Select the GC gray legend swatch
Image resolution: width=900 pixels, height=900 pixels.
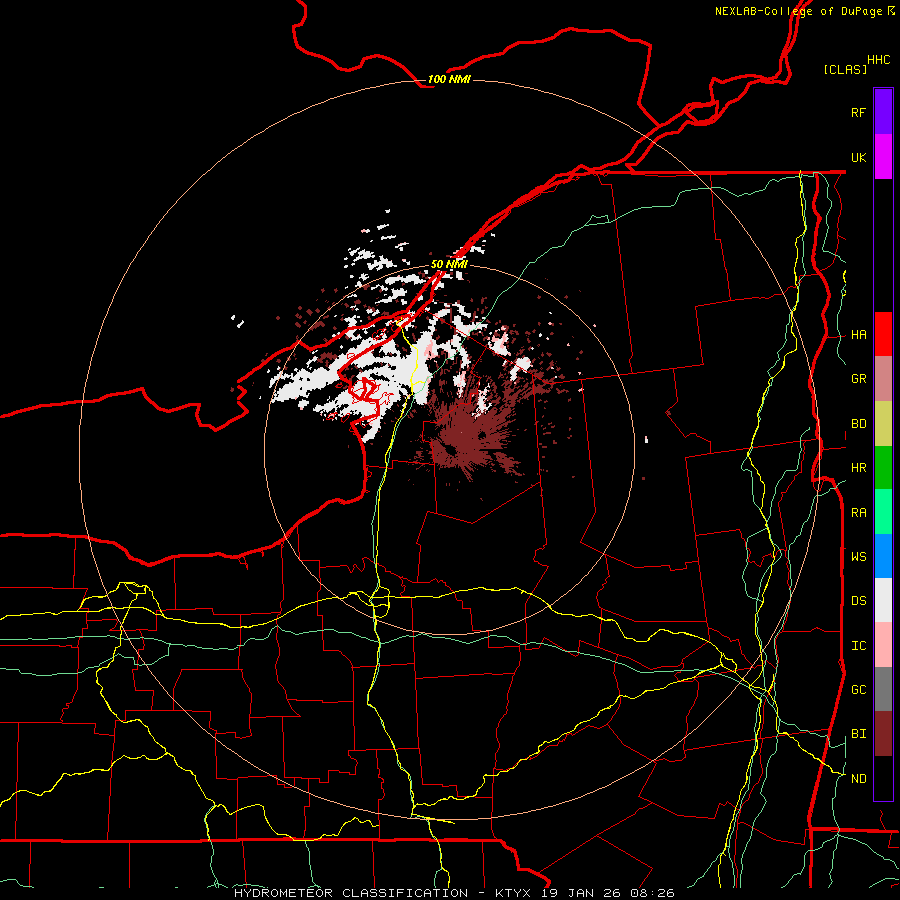[883, 689]
